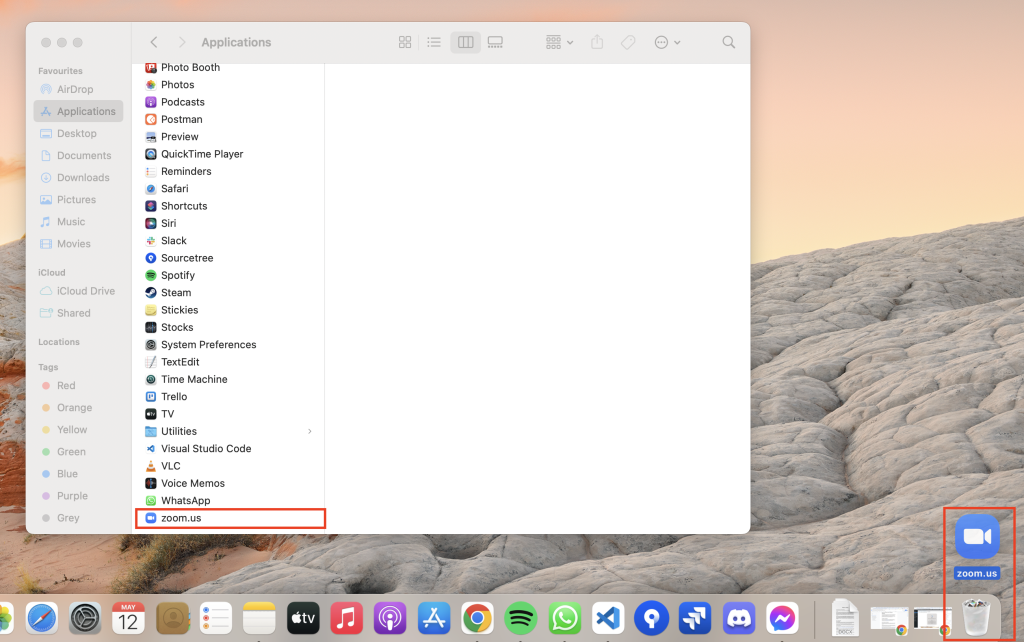Open Music from the Dock
This screenshot has width=1024, height=642.
(346, 618)
